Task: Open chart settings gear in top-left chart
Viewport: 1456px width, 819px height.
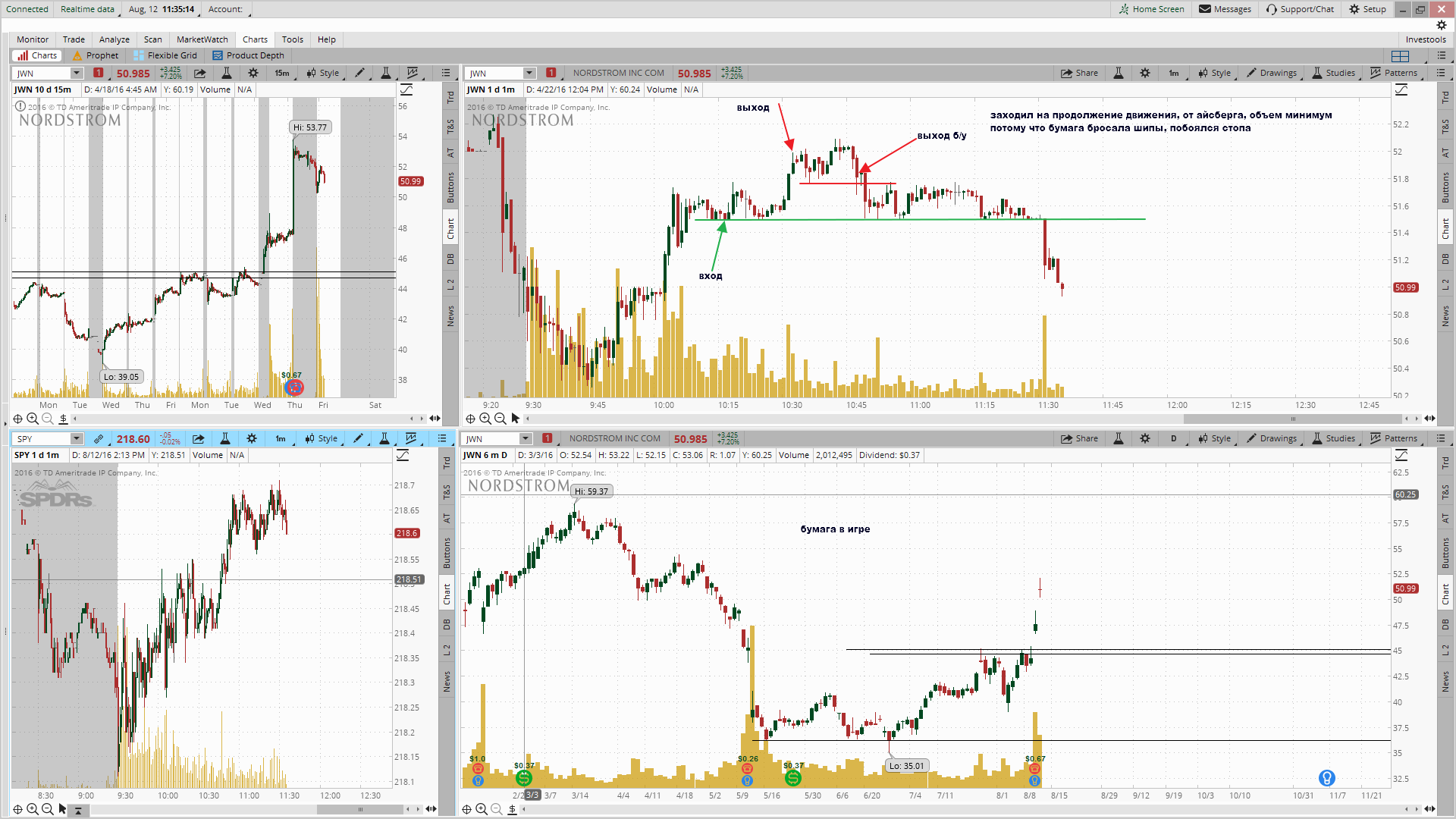Action: 253,73
